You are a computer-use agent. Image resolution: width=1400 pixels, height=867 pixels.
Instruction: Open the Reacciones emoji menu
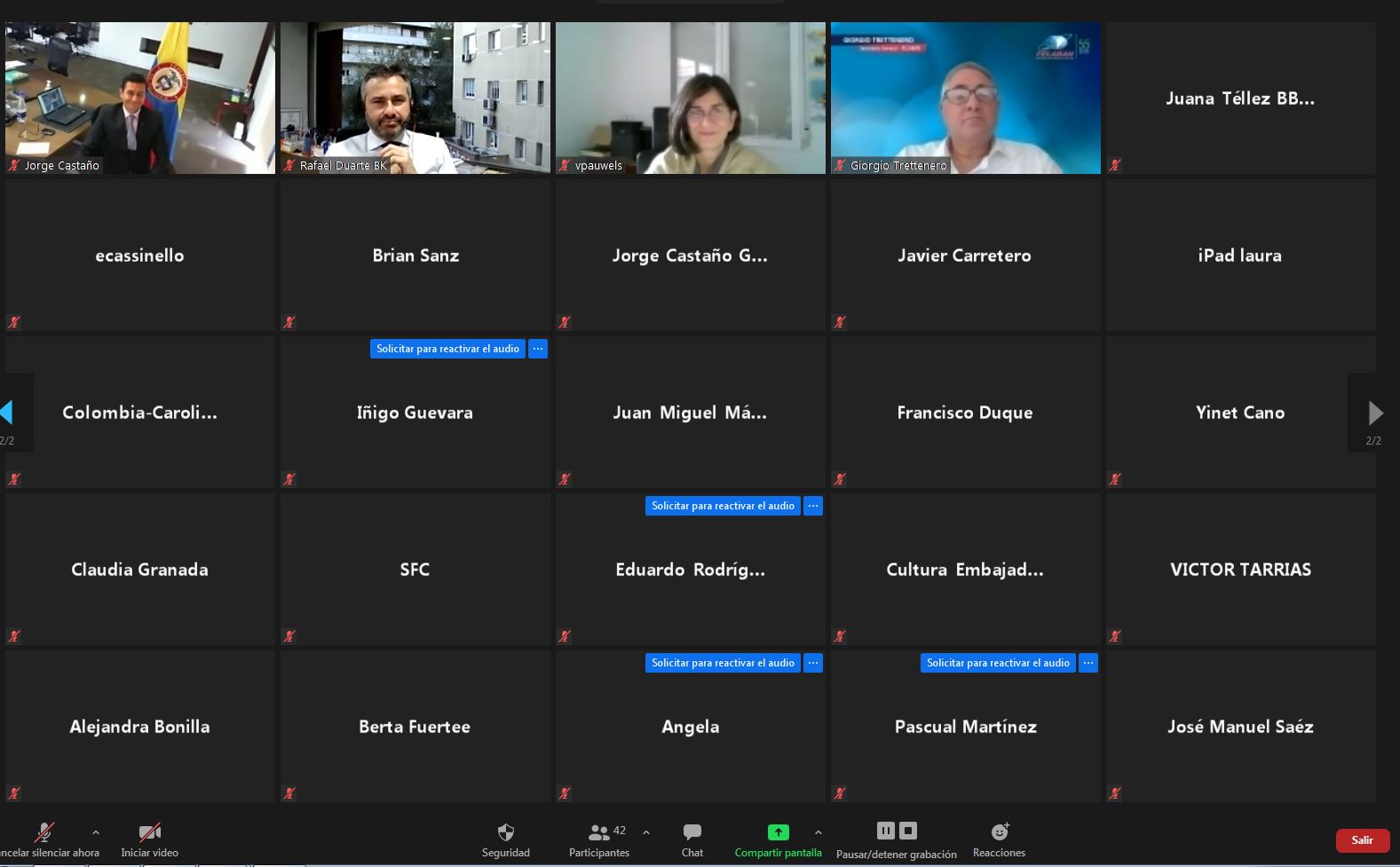click(999, 832)
